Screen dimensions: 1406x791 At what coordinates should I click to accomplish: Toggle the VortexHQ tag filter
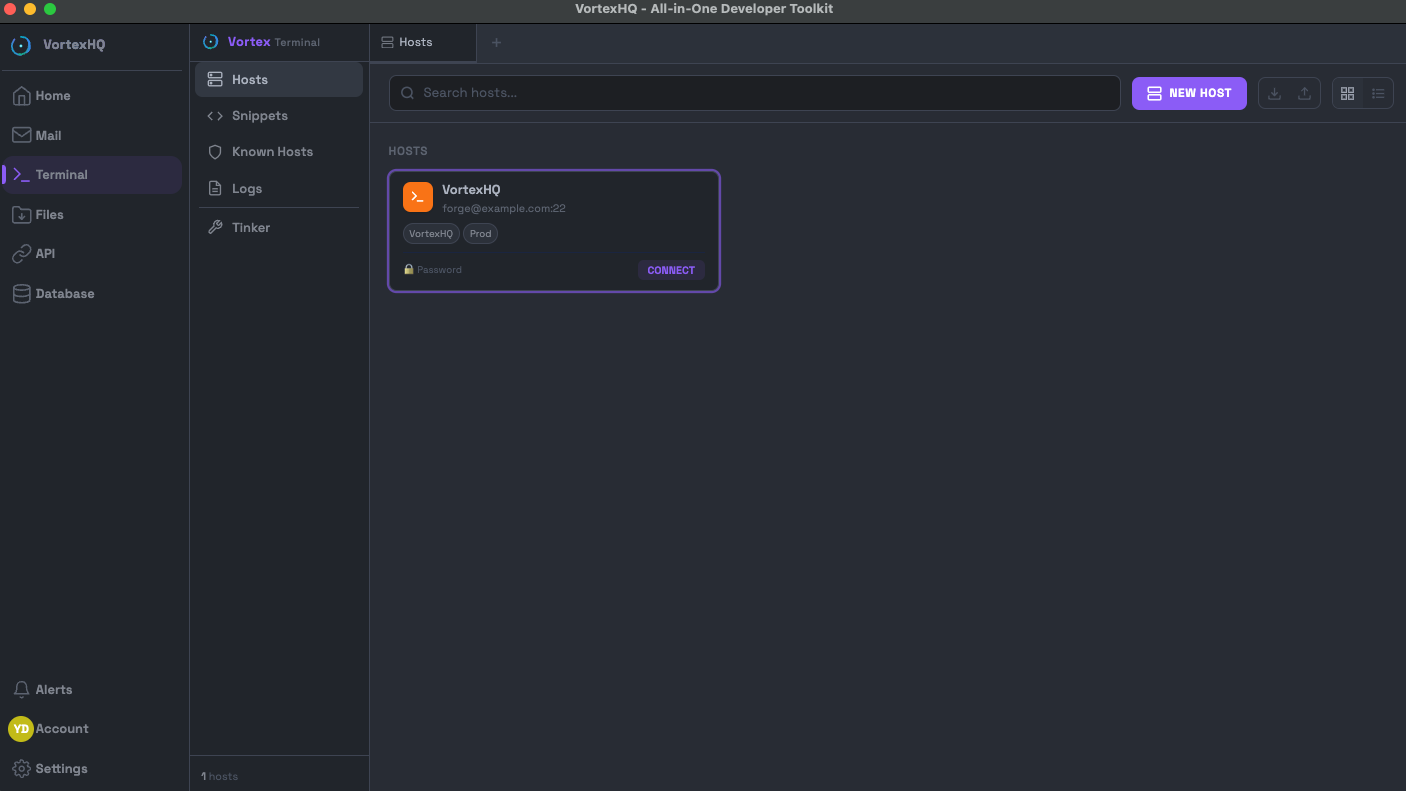(x=431, y=233)
